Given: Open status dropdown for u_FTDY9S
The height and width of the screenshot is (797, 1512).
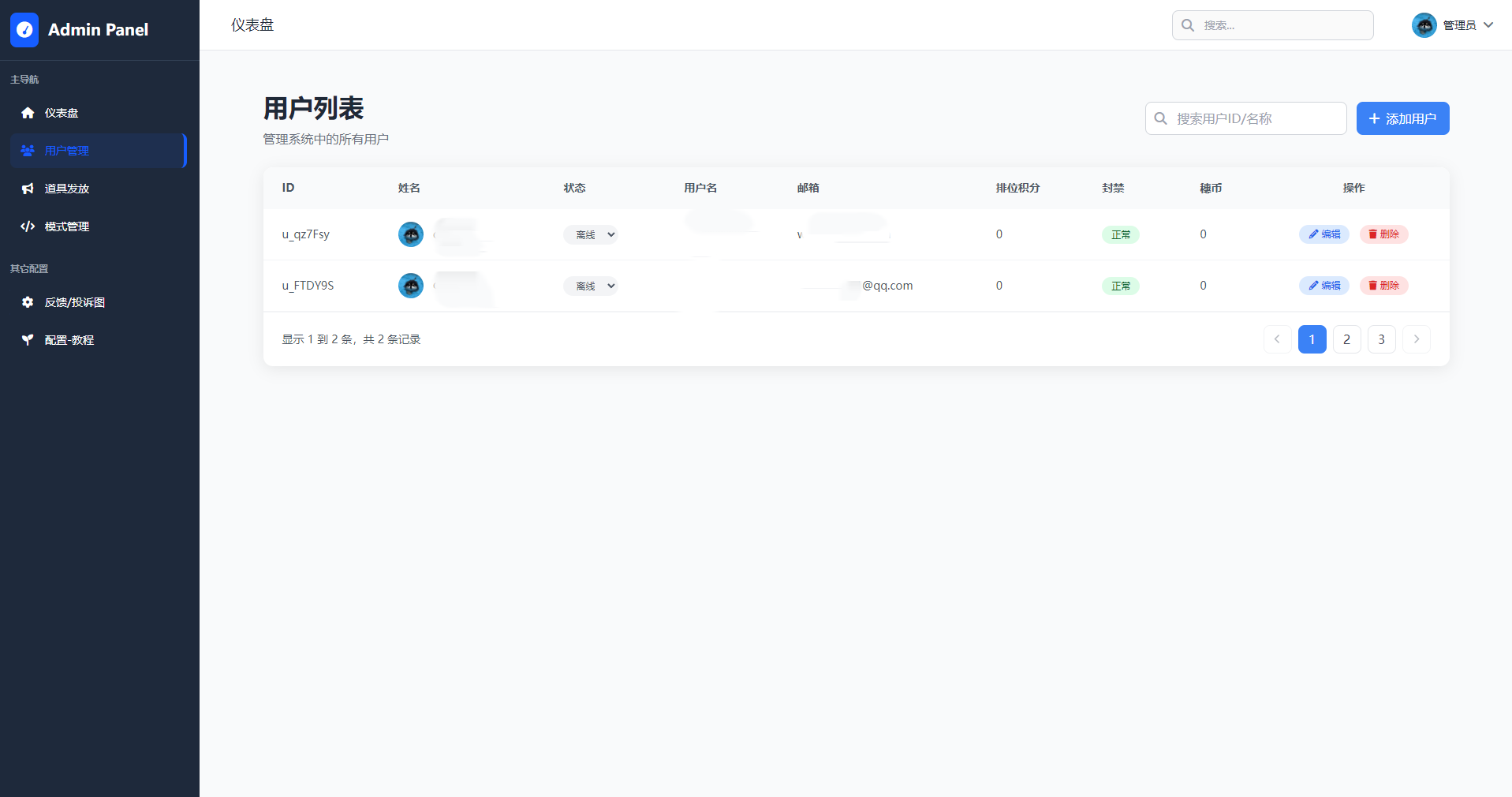Looking at the screenshot, I should click(x=590, y=286).
